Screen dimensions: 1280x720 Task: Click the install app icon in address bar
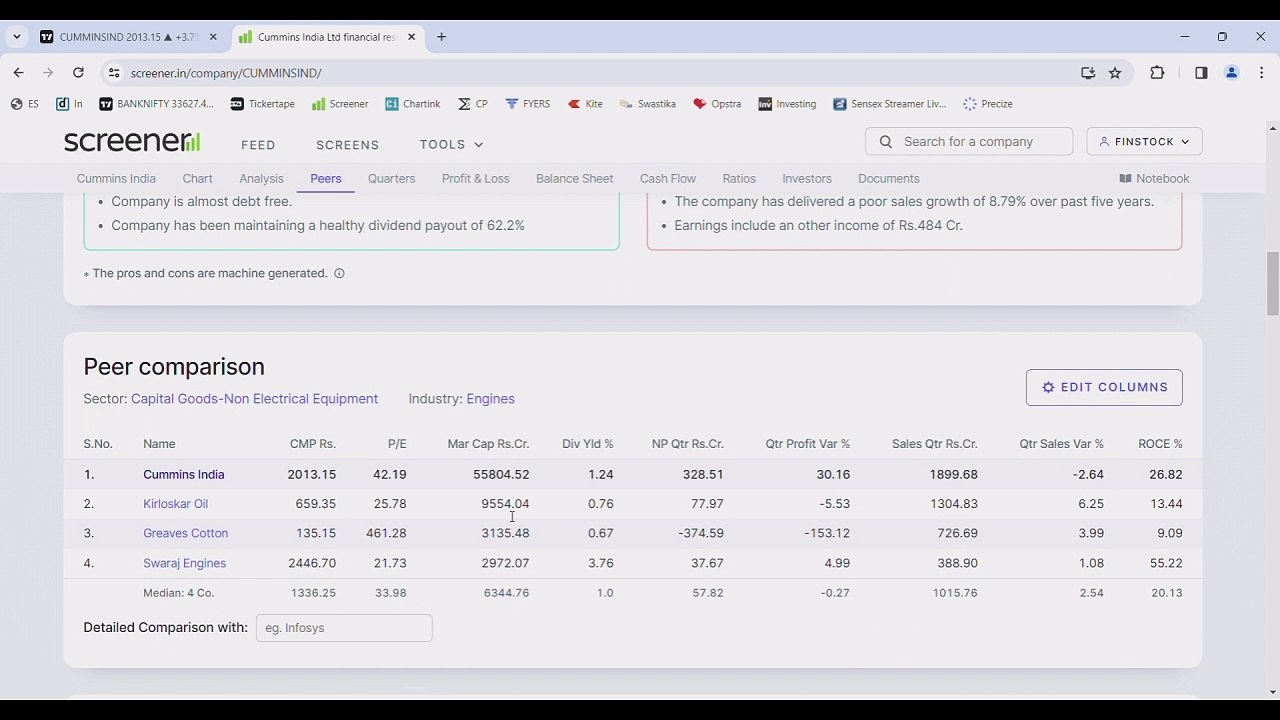1088,72
